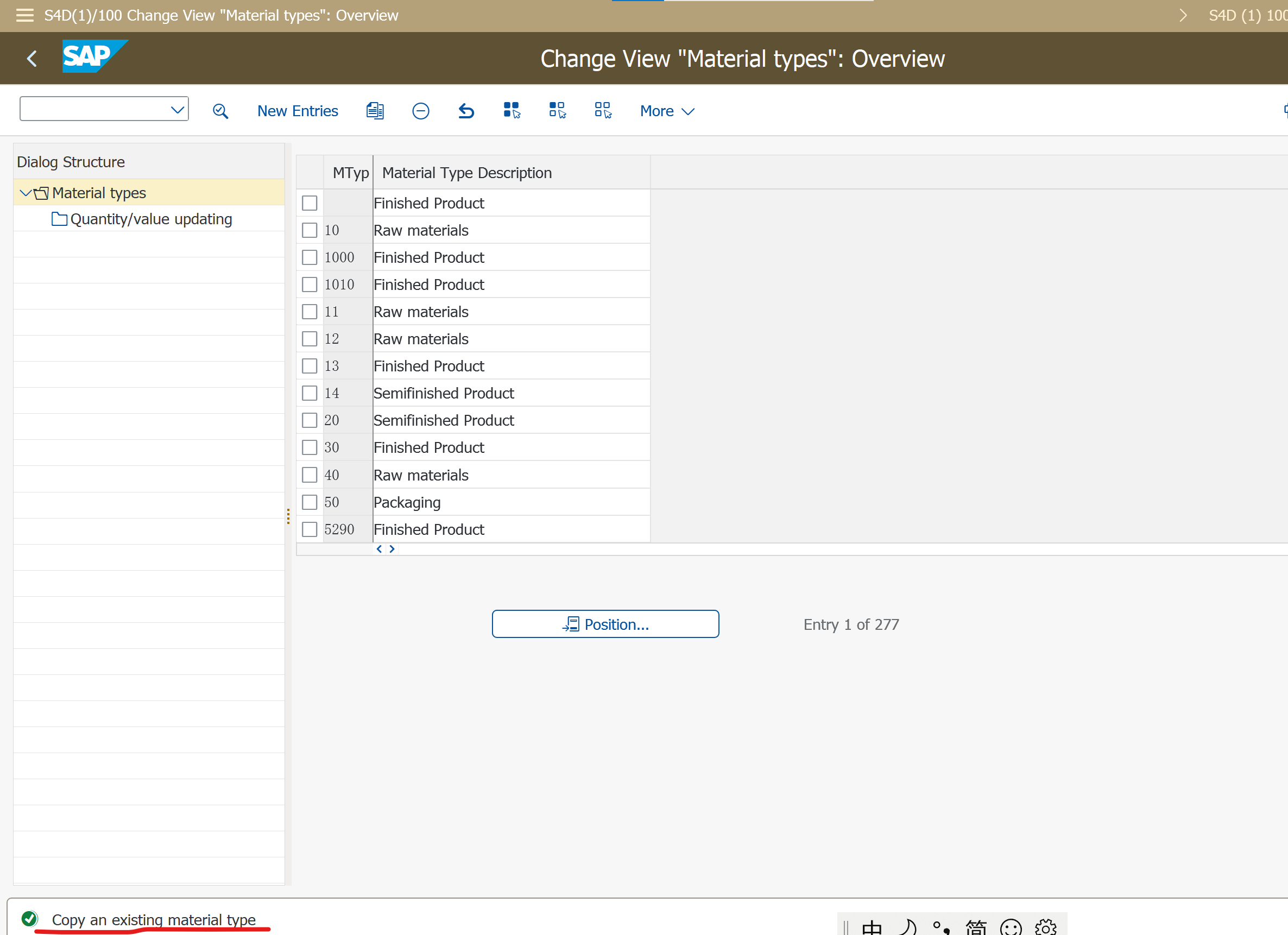Tick checkbox for material type 5290
The height and width of the screenshot is (935, 1288).
310,529
